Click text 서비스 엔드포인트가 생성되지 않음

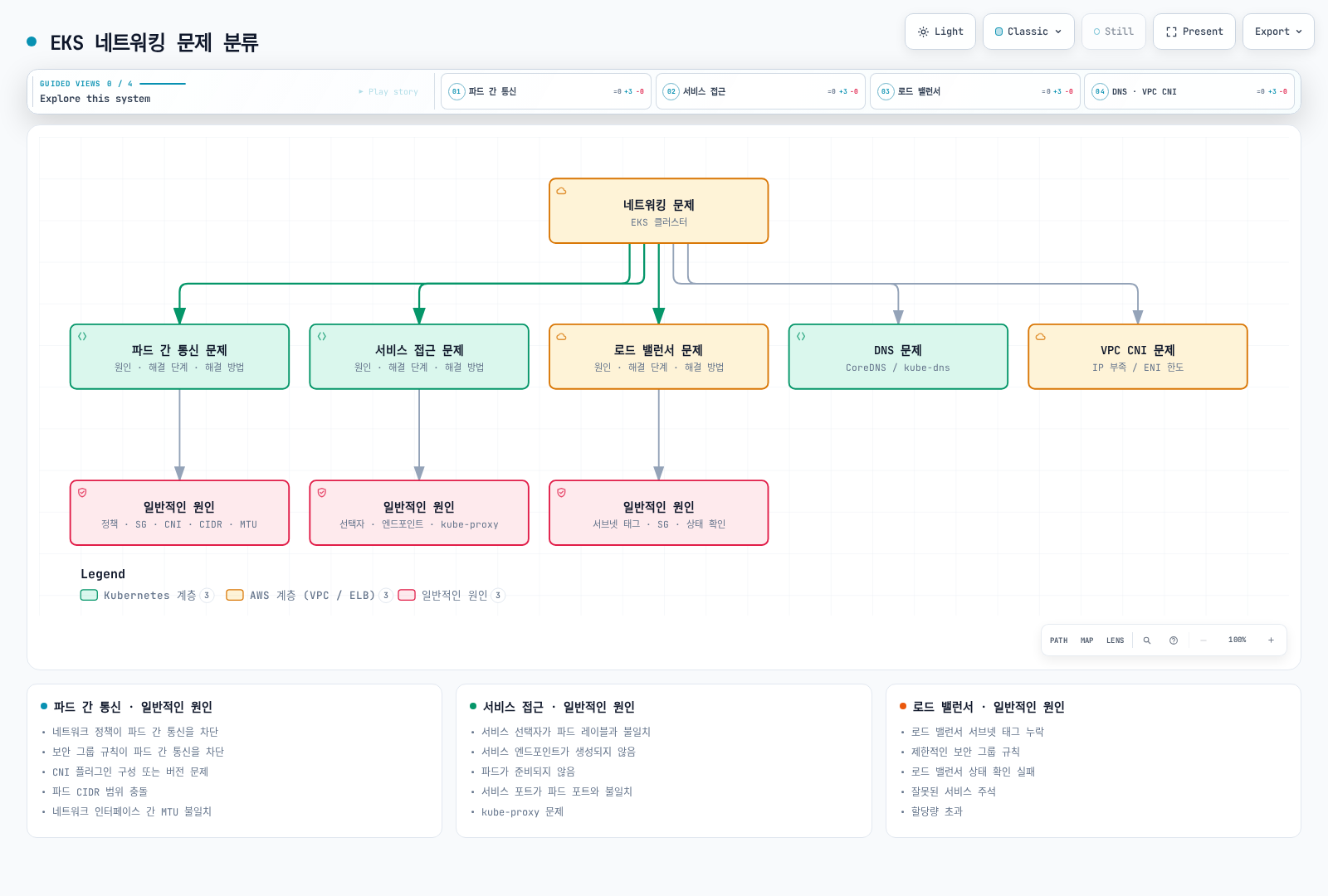click(x=559, y=752)
